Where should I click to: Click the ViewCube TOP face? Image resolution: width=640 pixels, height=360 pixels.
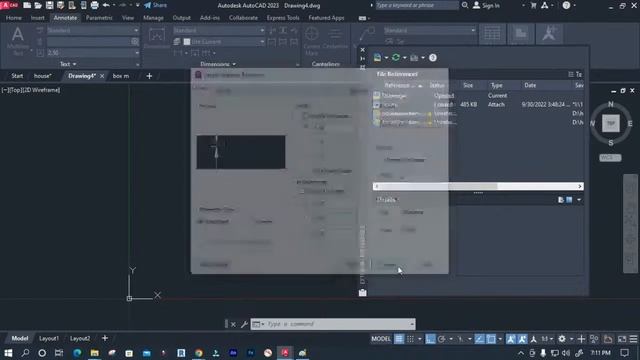click(611, 123)
